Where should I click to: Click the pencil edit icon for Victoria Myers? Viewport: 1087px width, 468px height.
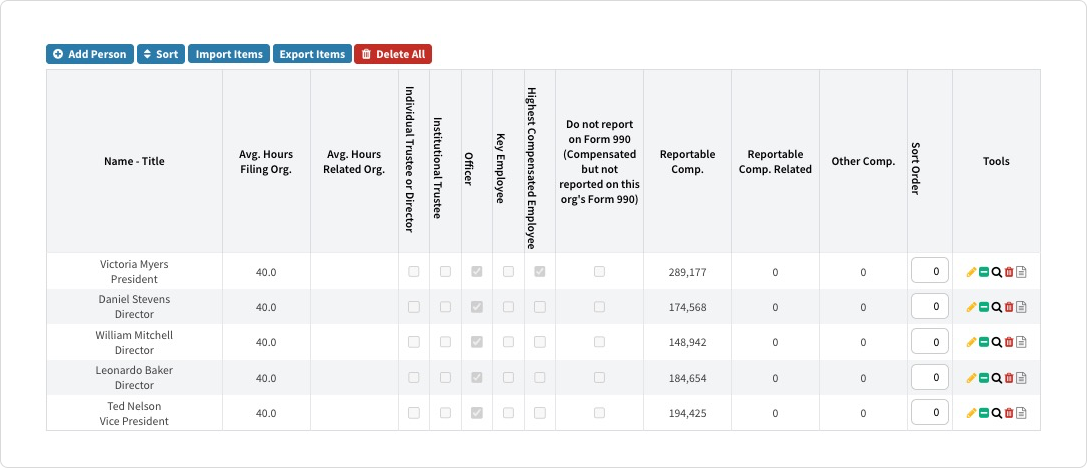[971, 272]
